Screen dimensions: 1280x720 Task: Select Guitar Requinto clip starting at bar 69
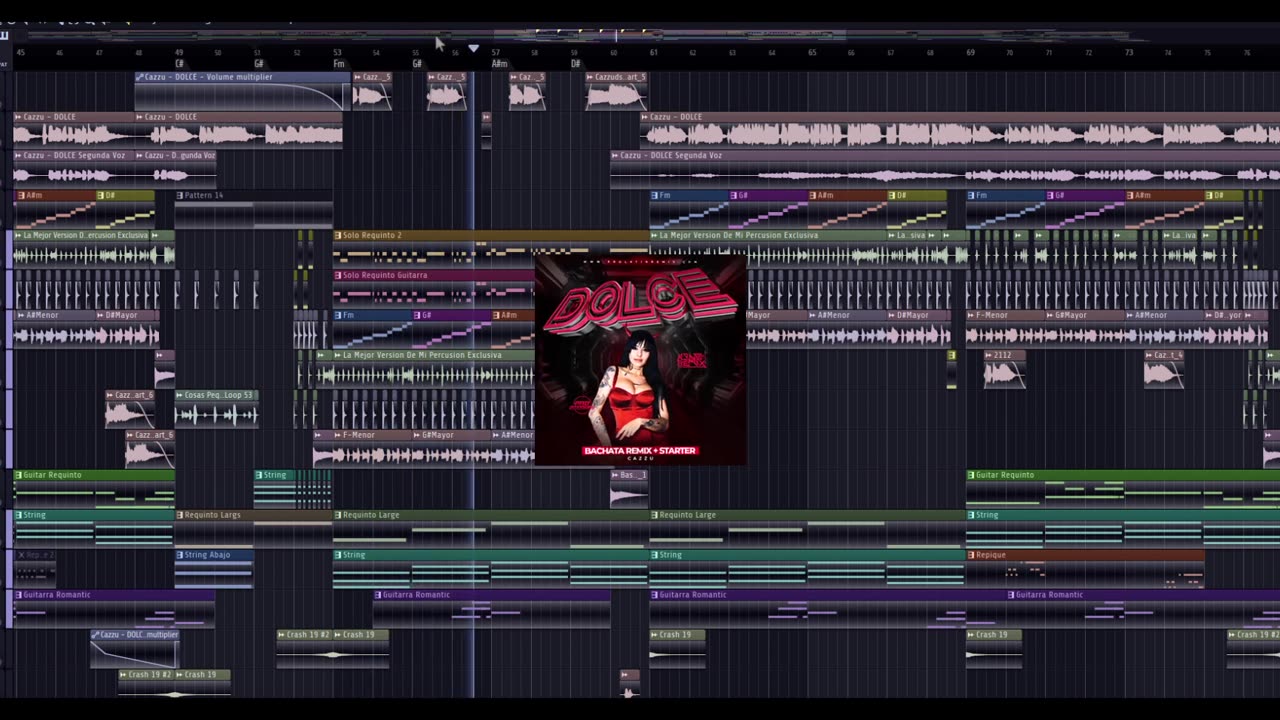pos(1123,488)
